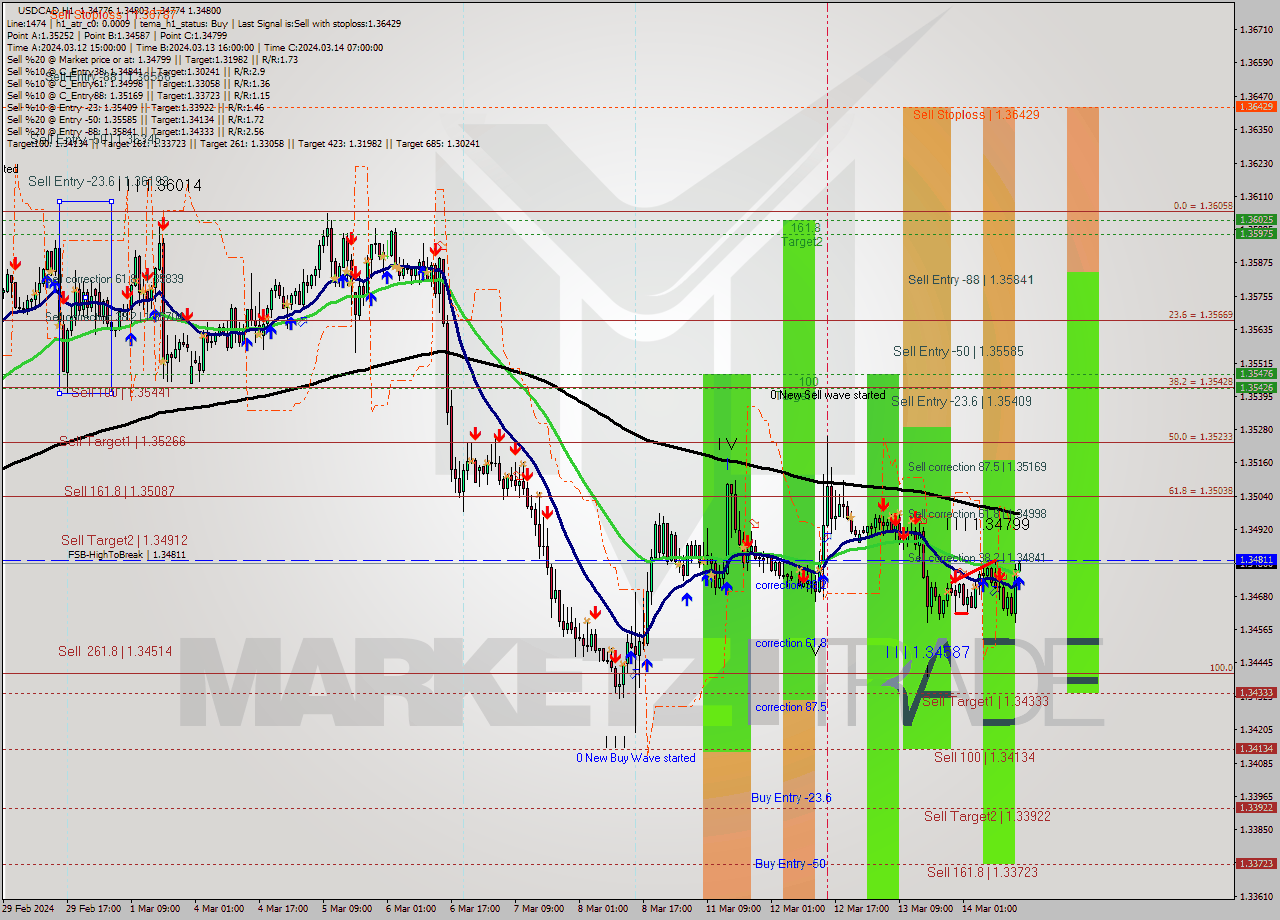
Task: Click the 'Sell Entry -23.6 | 1.36014' label
Action: [115, 184]
